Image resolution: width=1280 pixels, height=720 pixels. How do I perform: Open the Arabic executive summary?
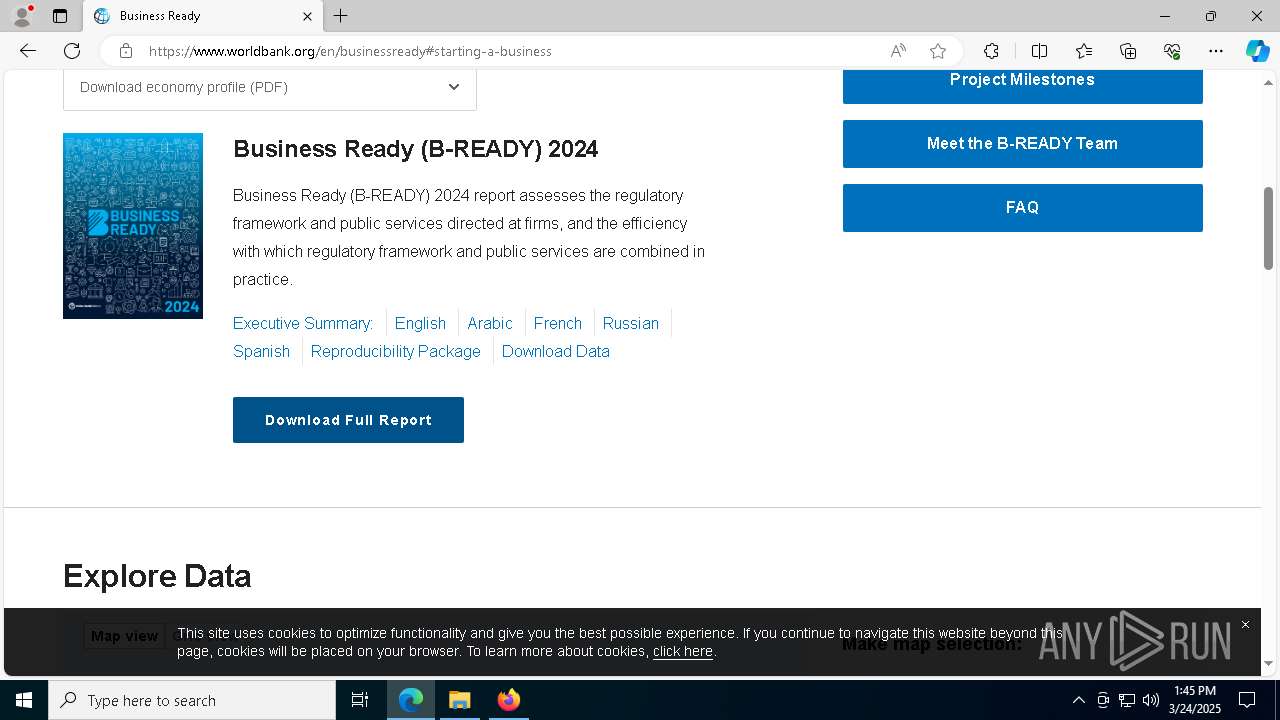490,323
